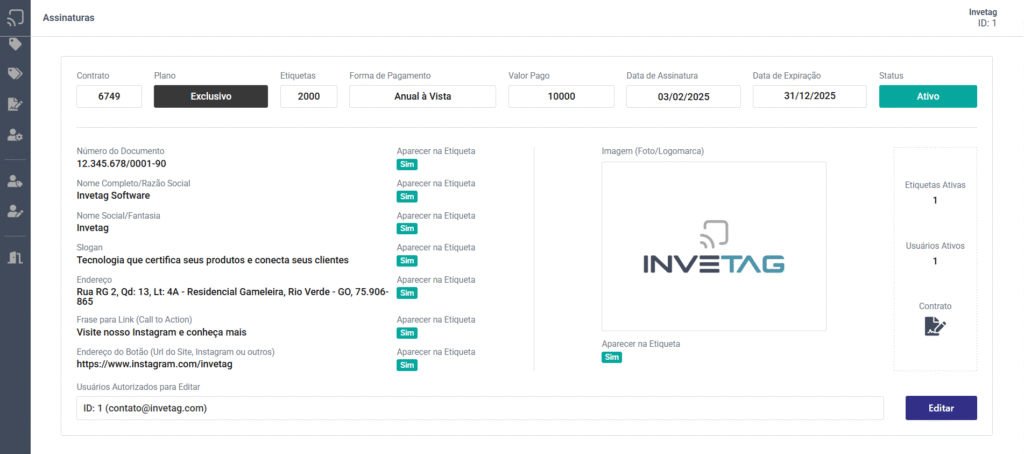This screenshot has height=454, width=1024.
Task: Click the Assinaturas page title
Action: [x=70, y=18]
